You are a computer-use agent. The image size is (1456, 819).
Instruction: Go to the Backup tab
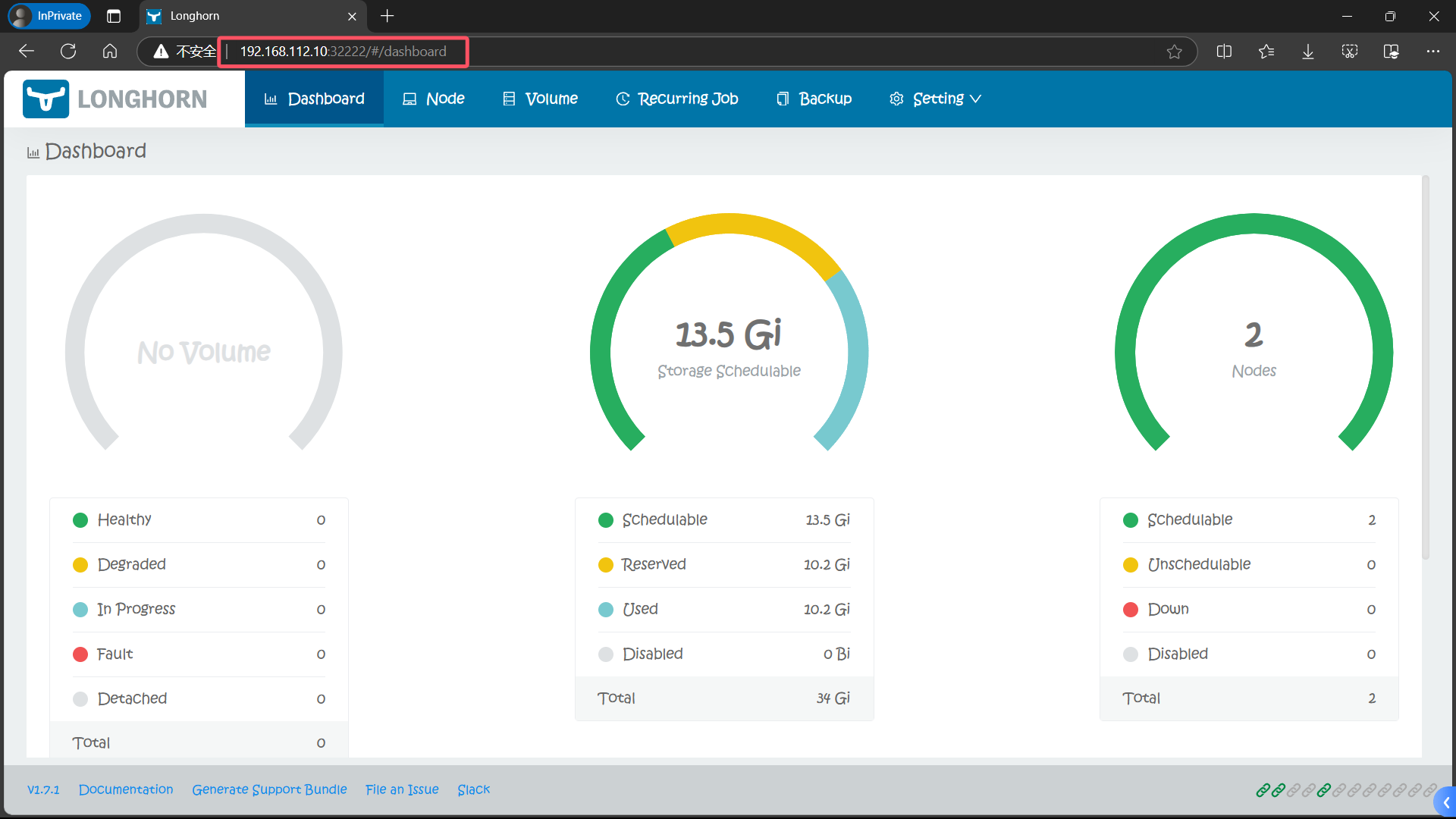click(814, 99)
